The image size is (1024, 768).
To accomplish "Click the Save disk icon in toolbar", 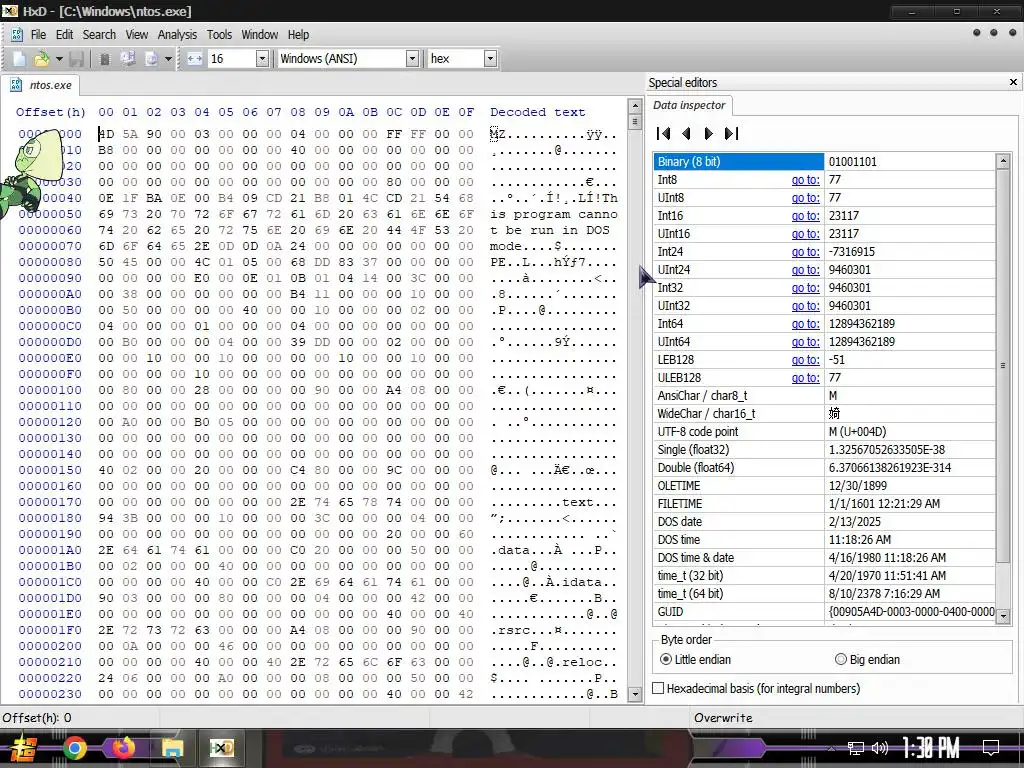I will [x=76, y=59].
